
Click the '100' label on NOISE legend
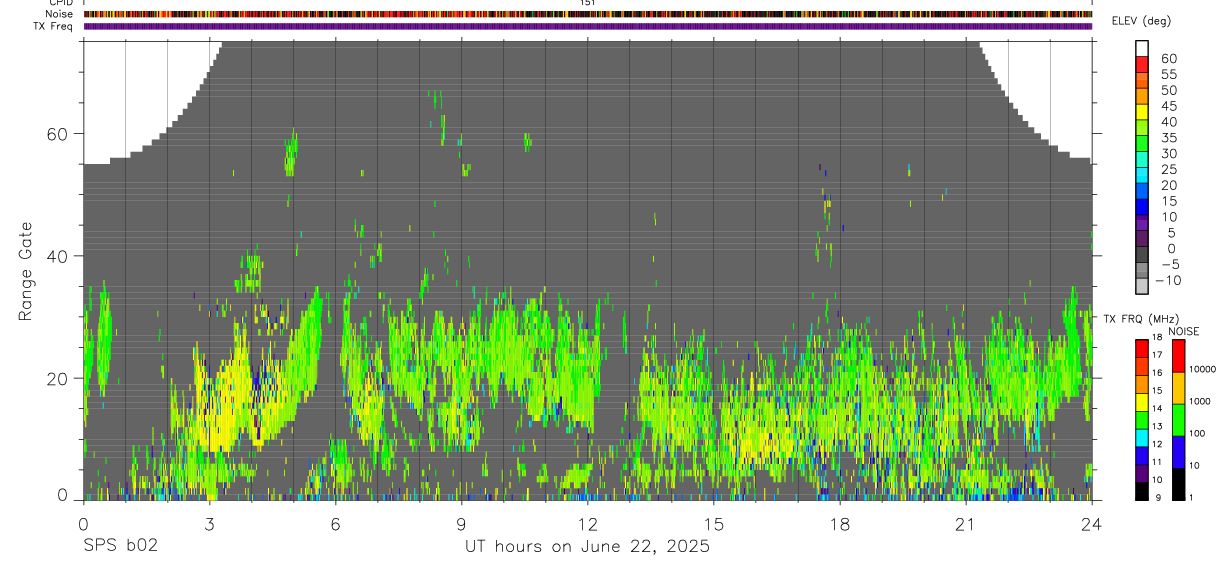pos(1196,433)
